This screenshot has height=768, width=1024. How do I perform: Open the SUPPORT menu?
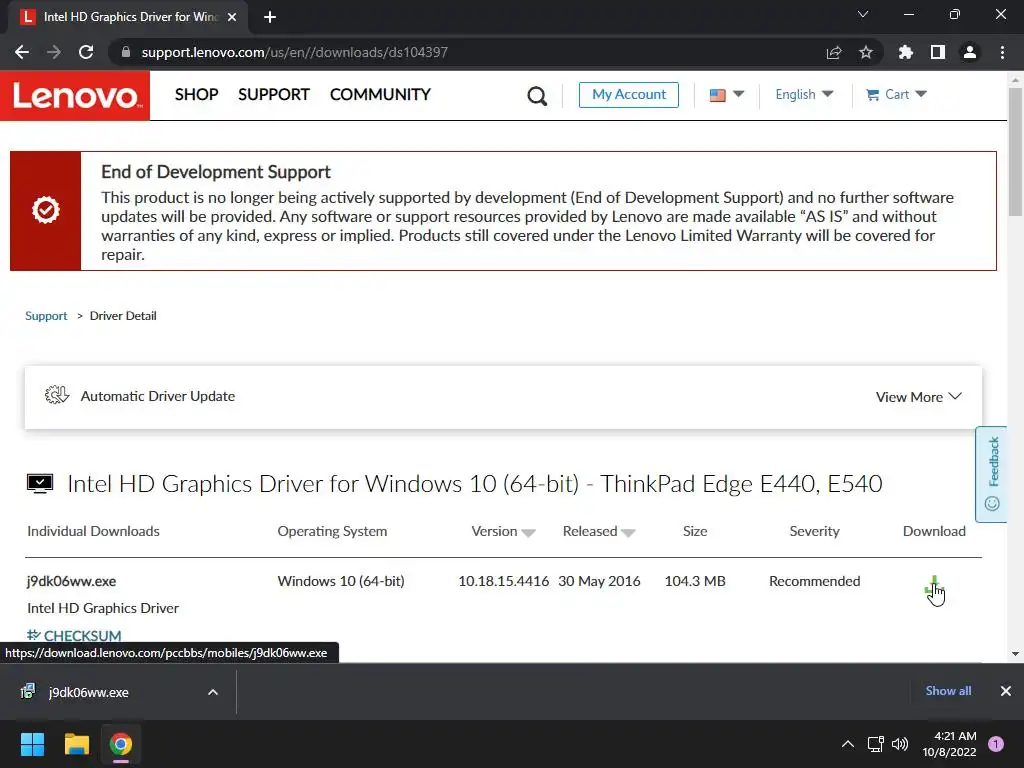pos(274,95)
